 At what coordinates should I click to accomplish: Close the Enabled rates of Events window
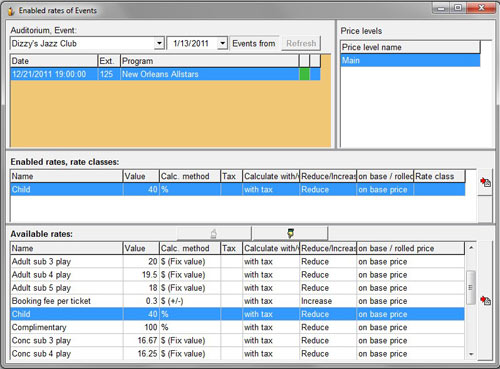481,8
